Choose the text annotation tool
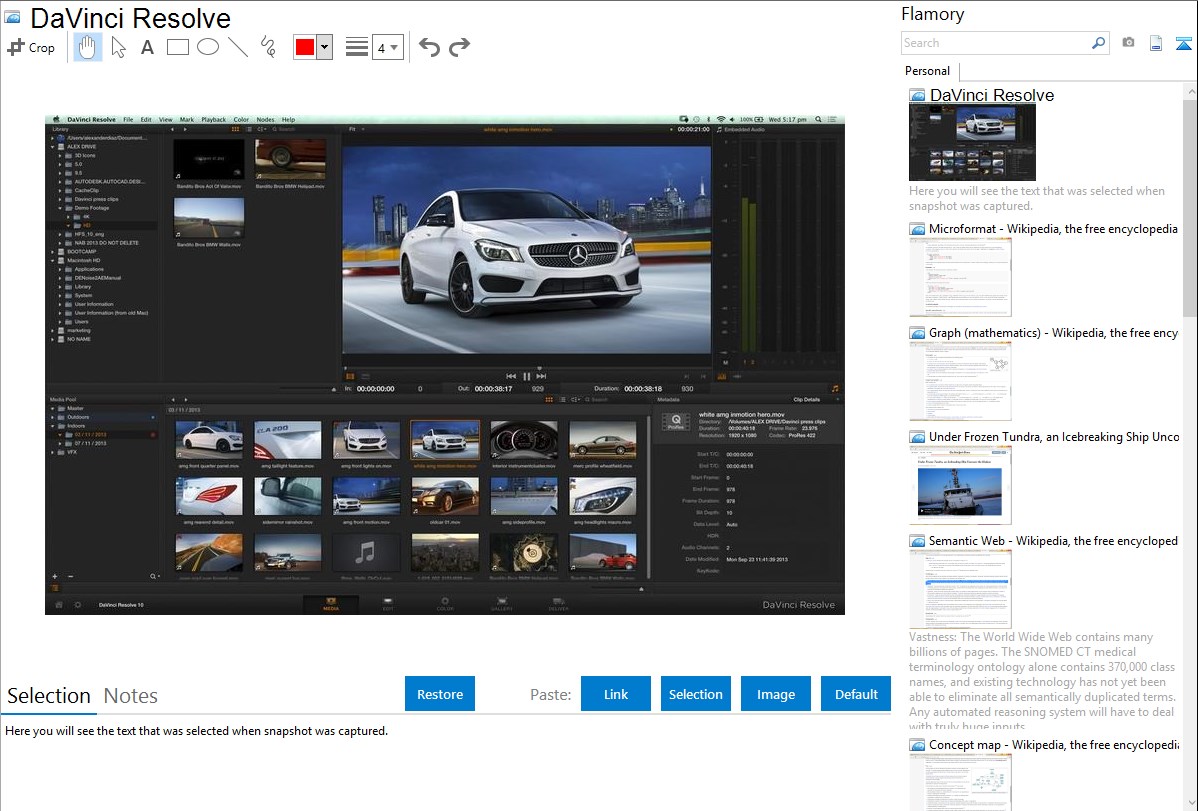The width and height of the screenshot is (1198, 811). [147, 47]
